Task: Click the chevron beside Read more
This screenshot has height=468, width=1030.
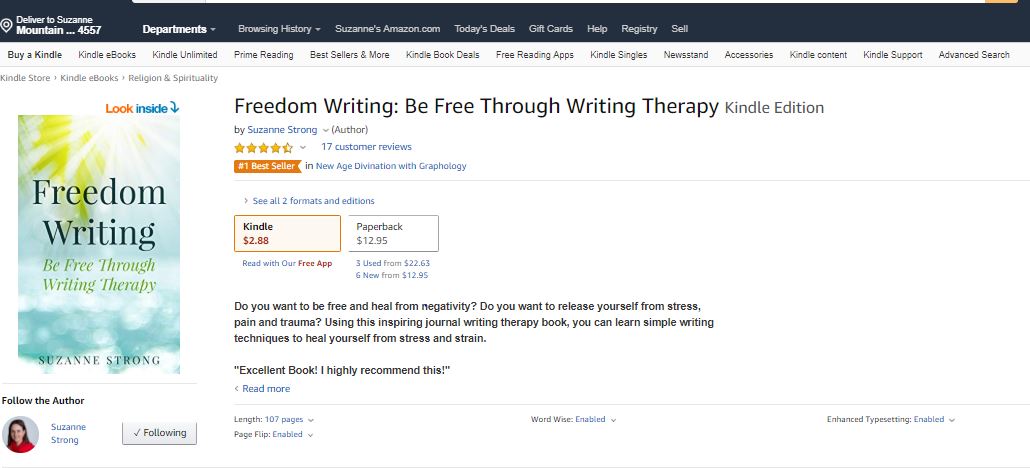Action: point(237,389)
